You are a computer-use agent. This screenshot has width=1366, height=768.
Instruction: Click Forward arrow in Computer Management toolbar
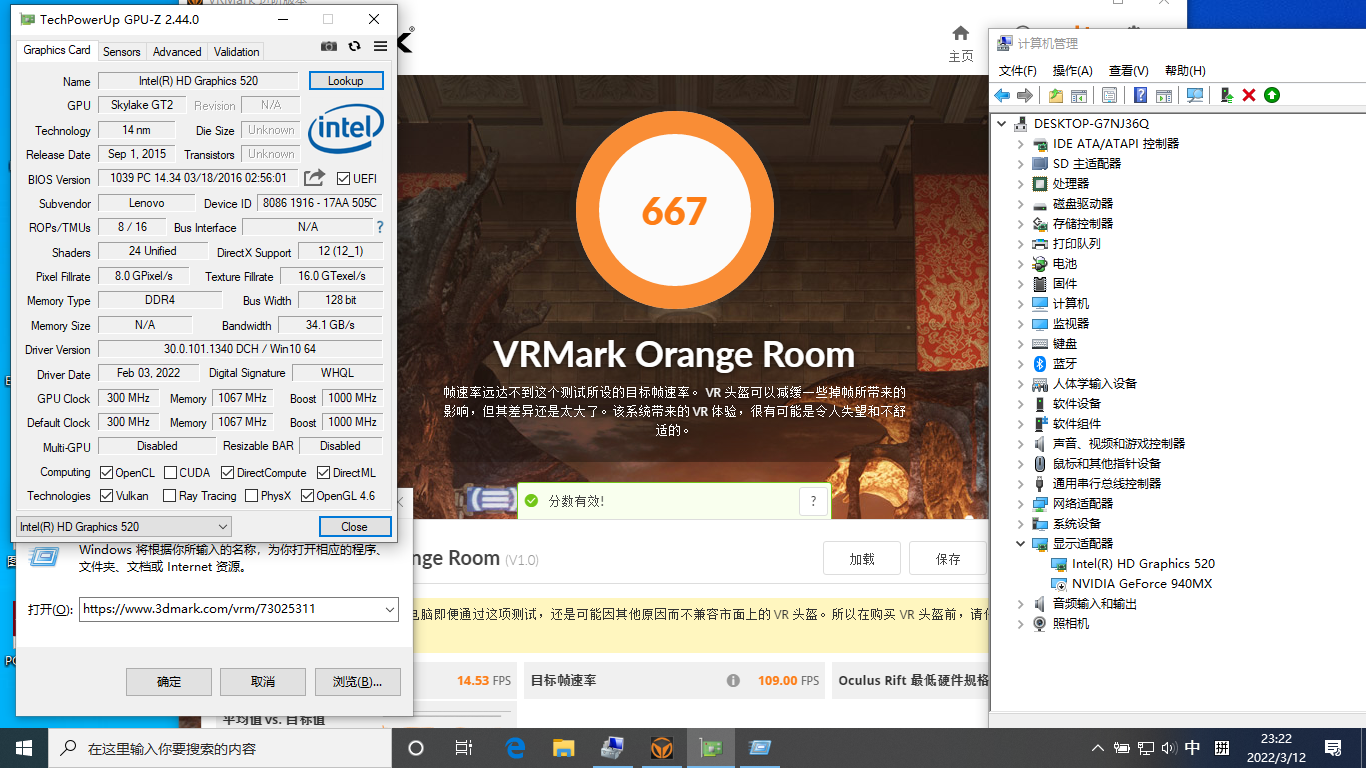pyautogui.click(x=1024, y=95)
